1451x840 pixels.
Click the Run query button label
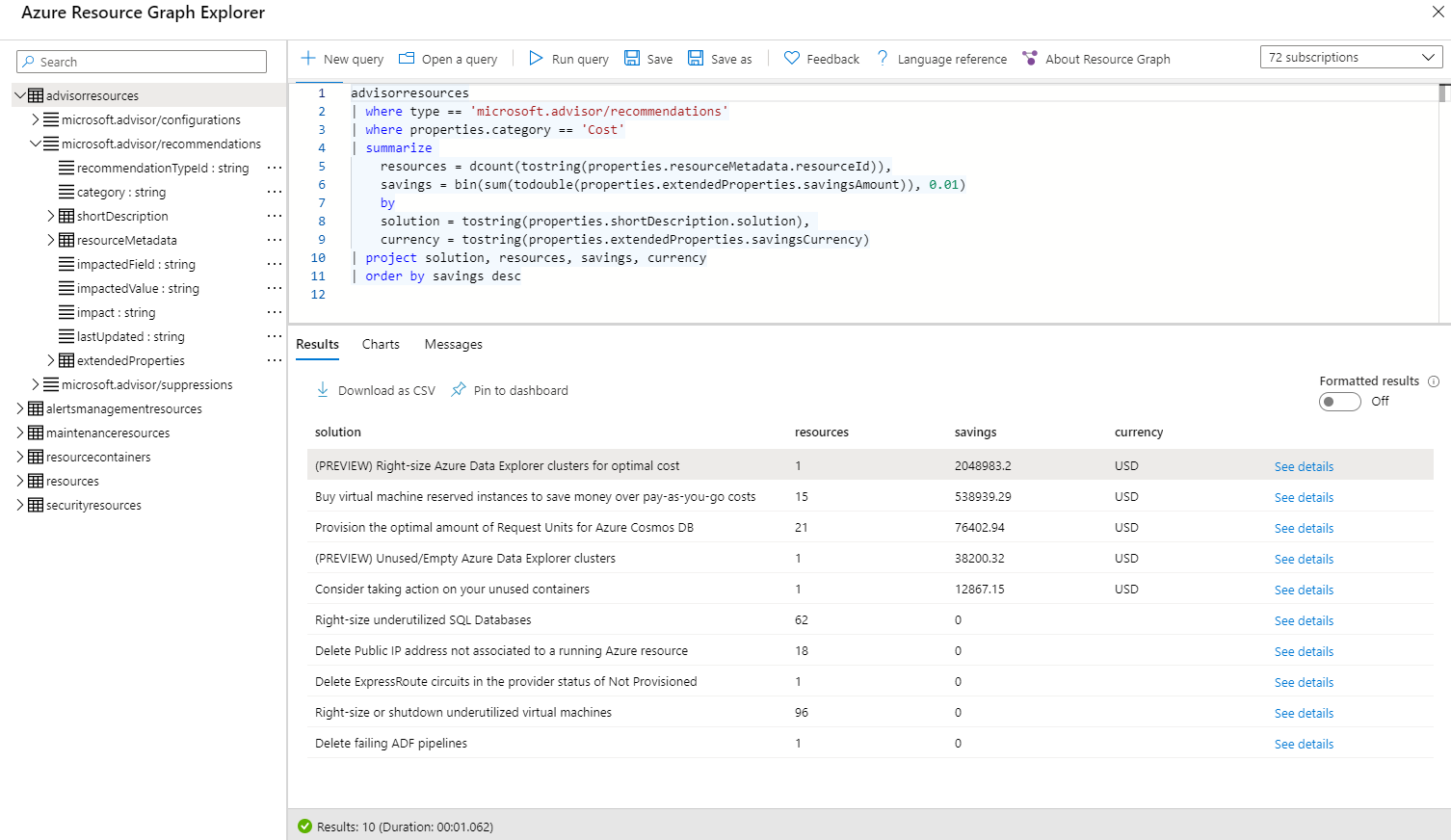pos(580,59)
